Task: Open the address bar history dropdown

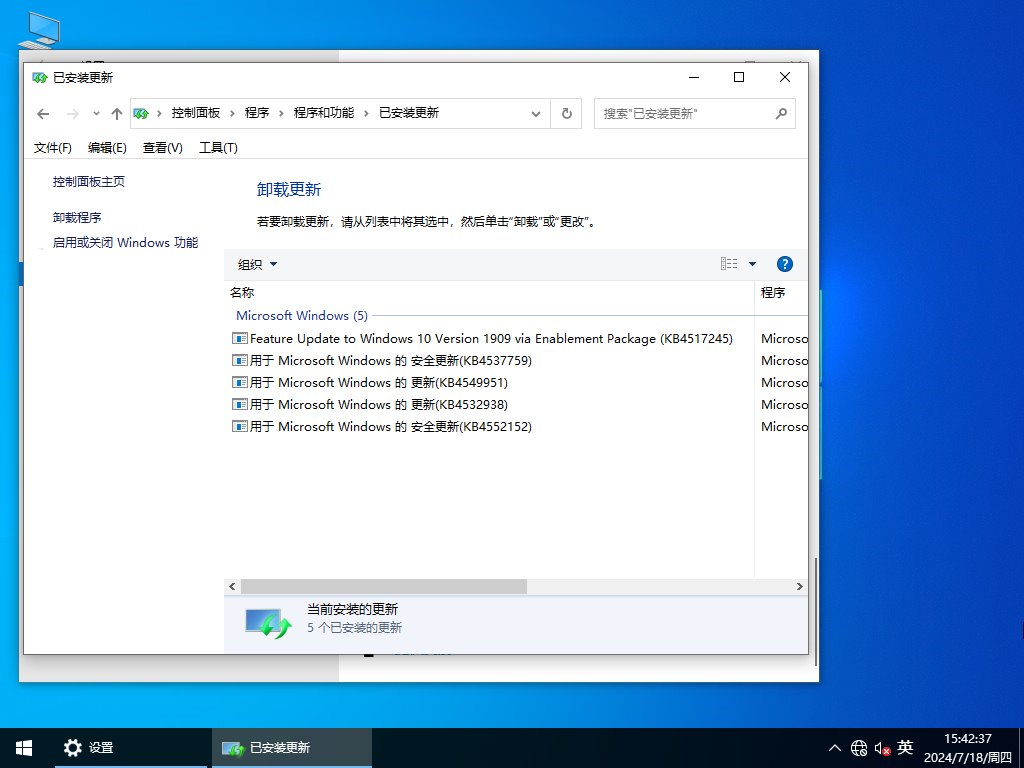Action: (x=536, y=113)
